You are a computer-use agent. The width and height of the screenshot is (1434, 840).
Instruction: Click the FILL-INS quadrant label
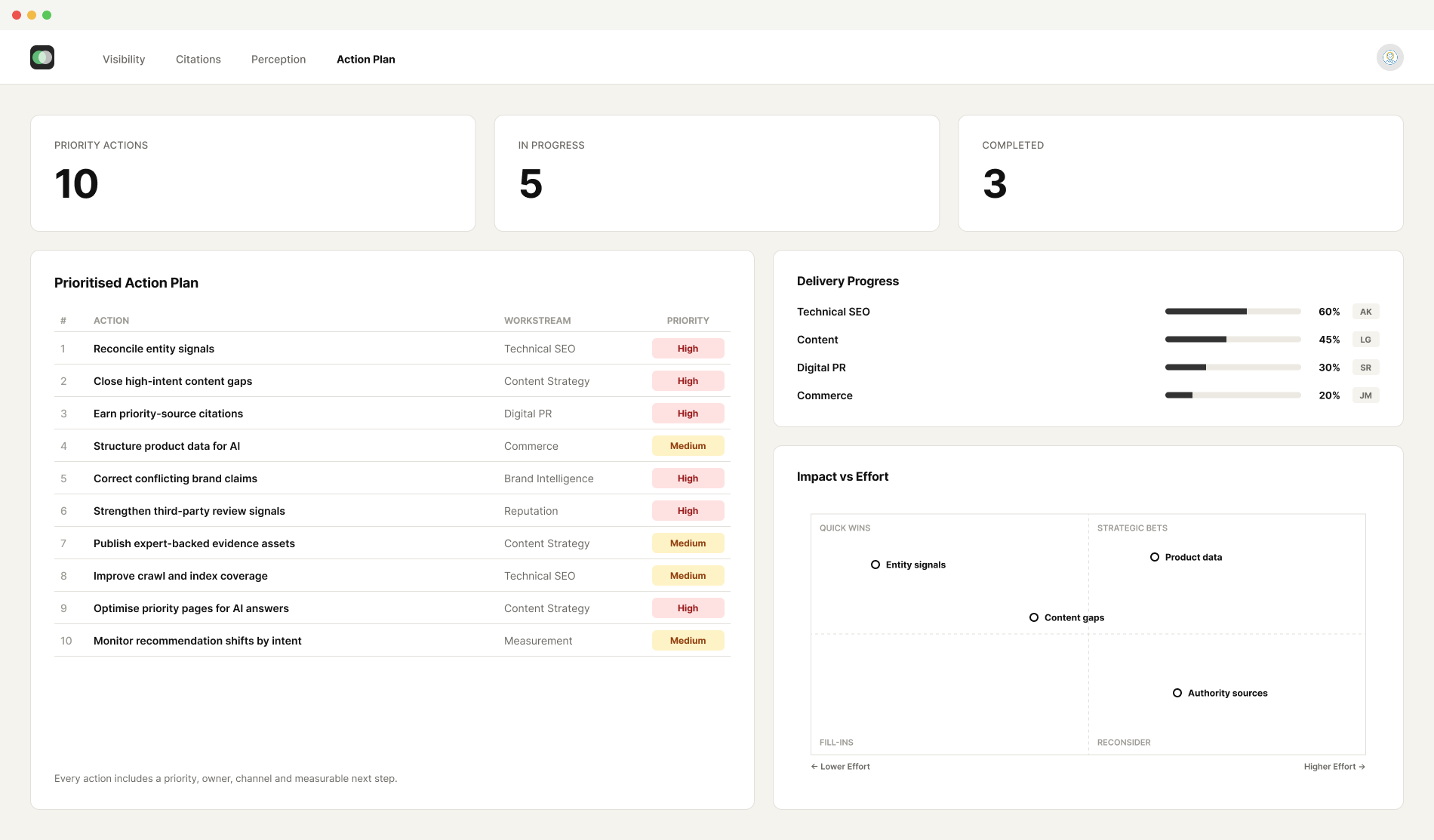click(x=836, y=743)
